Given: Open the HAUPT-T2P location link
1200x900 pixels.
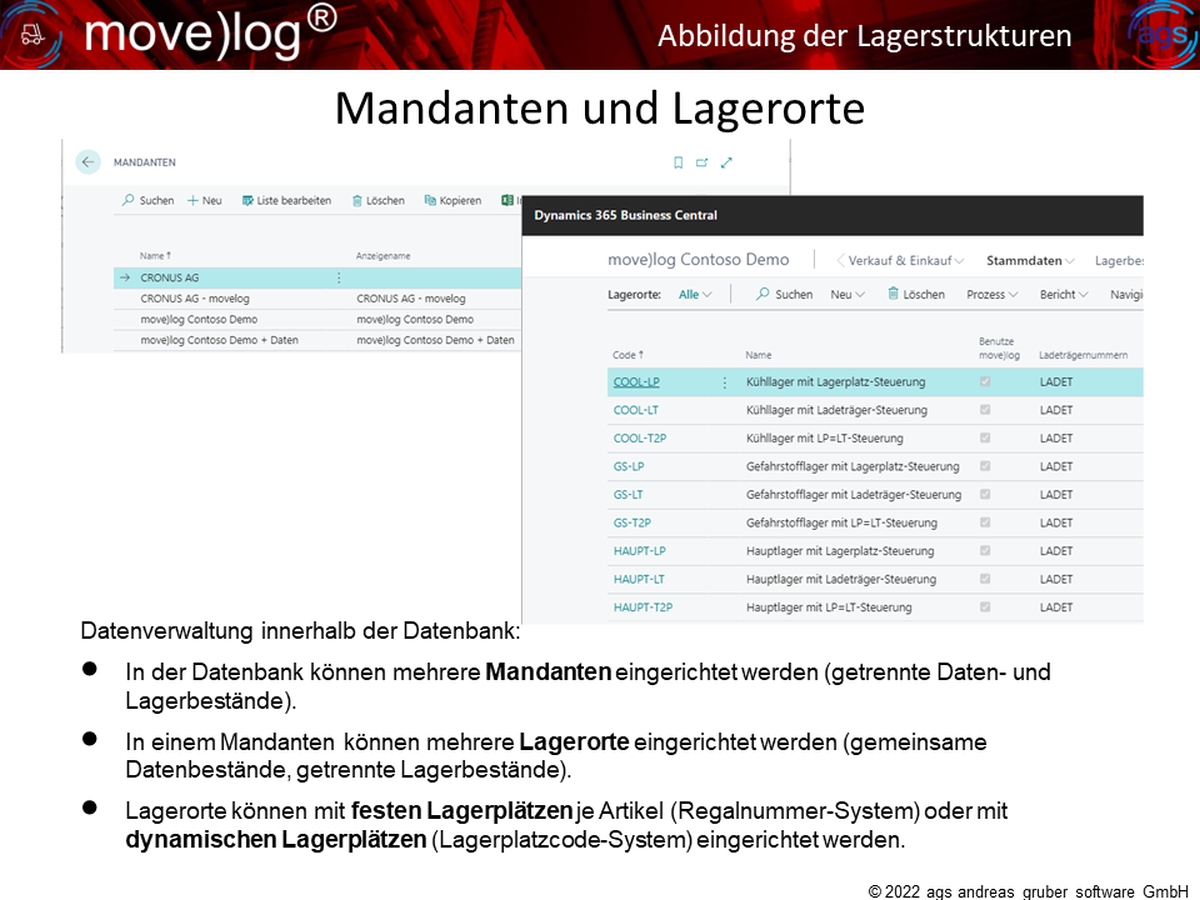Looking at the screenshot, I should coord(643,607).
